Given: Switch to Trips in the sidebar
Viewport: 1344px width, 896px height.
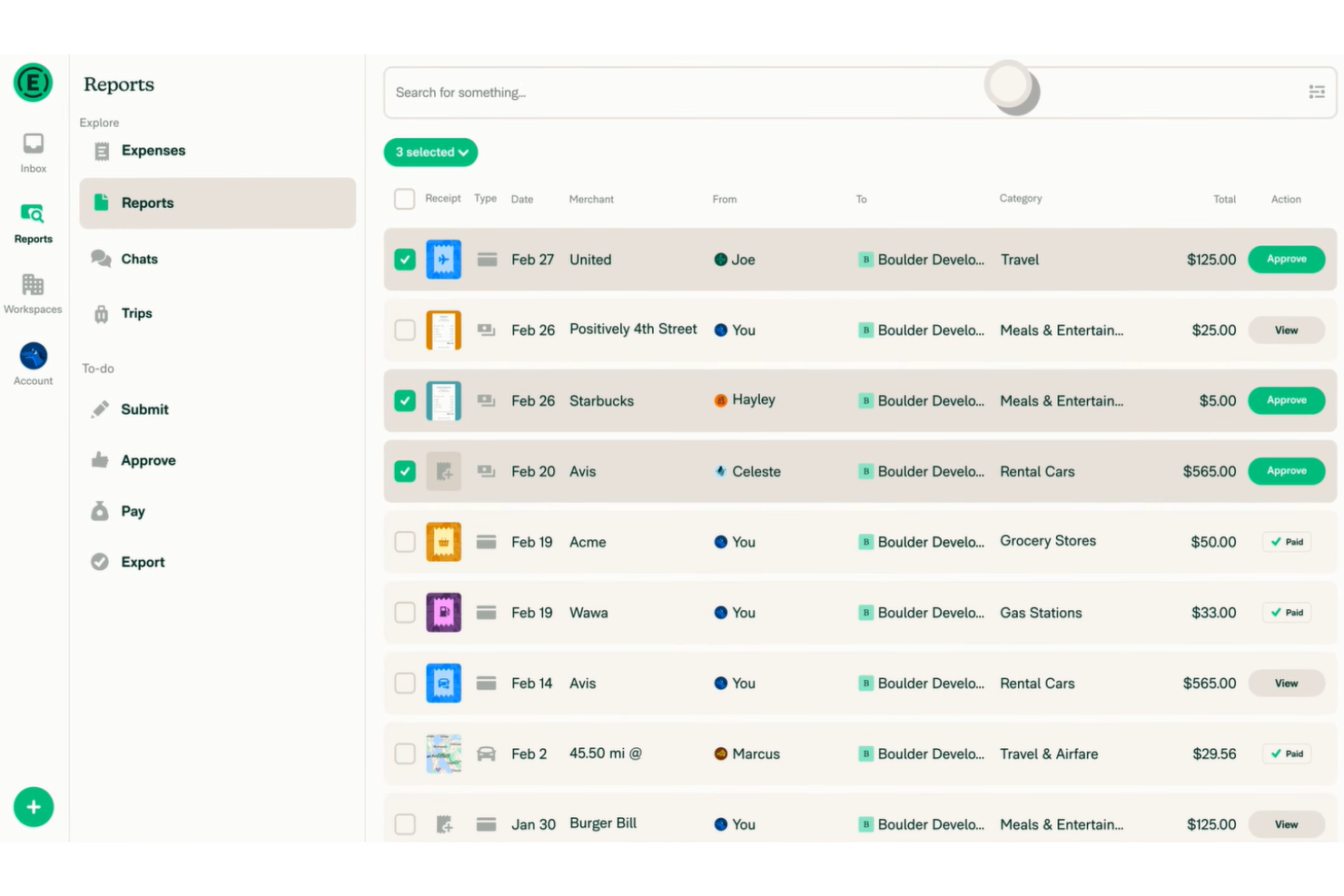Looking at the screenshot, I should point(137,313).
